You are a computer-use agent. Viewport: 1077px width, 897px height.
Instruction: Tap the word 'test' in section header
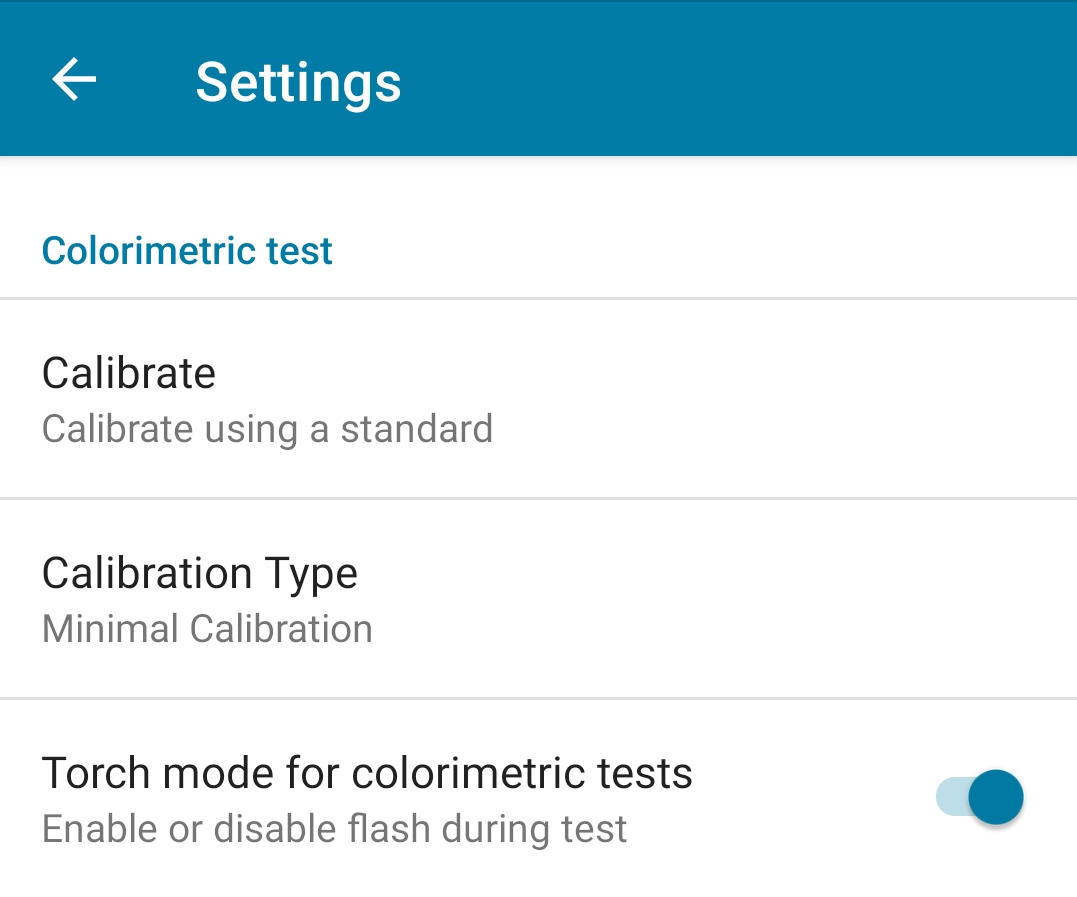(x=299, y=250)
